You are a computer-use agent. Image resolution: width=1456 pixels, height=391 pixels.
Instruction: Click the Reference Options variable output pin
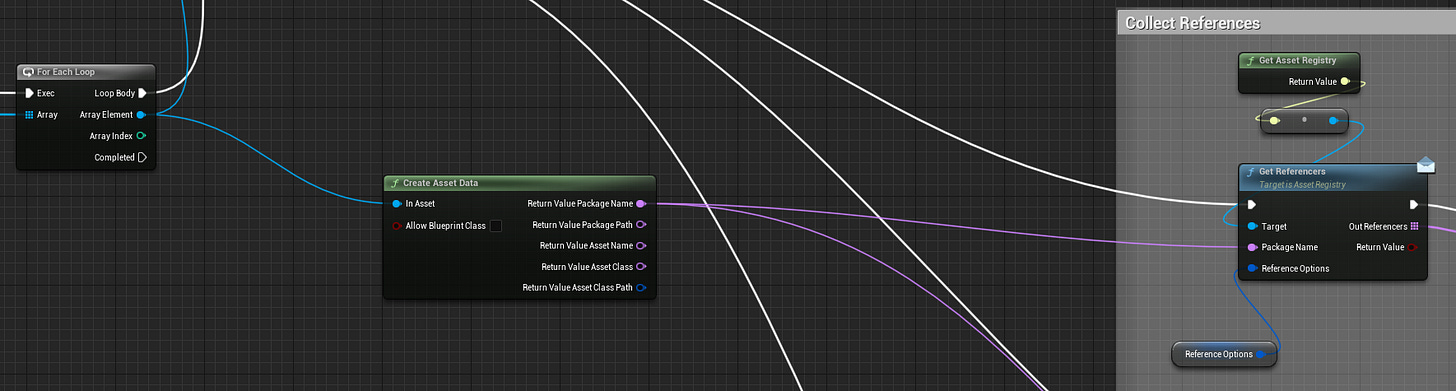click(1260, 354)
